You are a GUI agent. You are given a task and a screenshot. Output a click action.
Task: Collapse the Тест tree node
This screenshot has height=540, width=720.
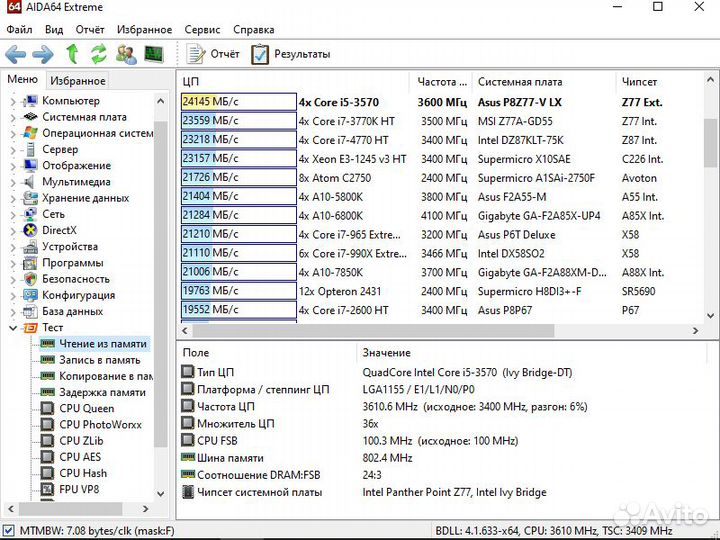click(13, 328)
